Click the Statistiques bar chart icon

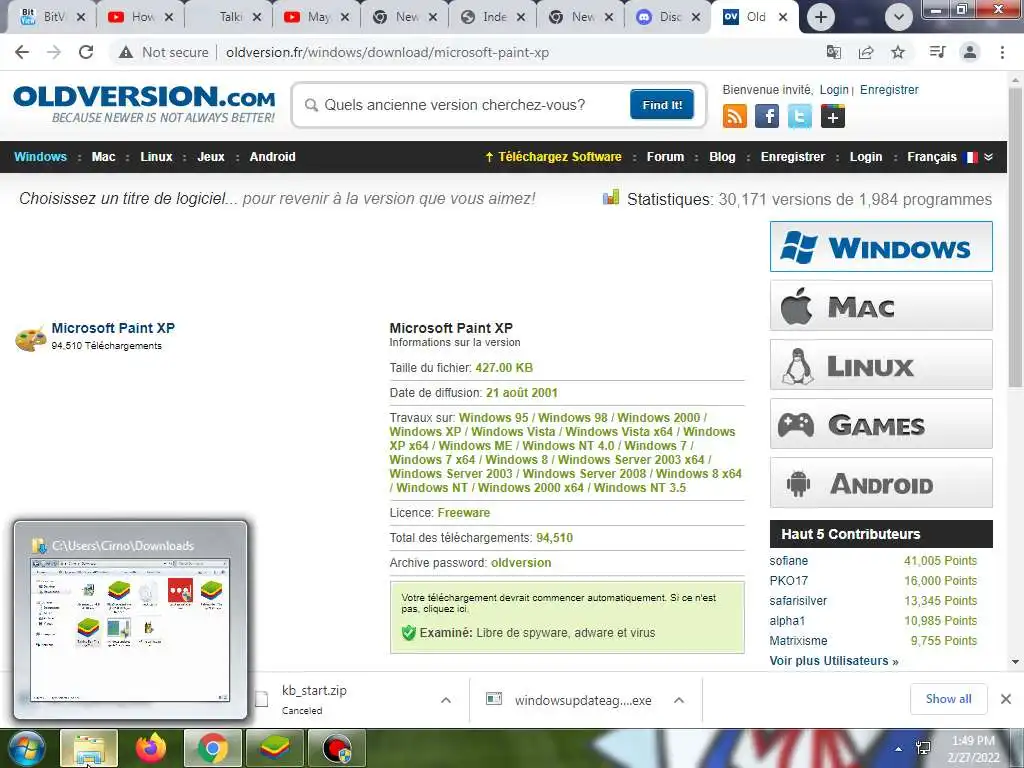(x=611, y=197)
